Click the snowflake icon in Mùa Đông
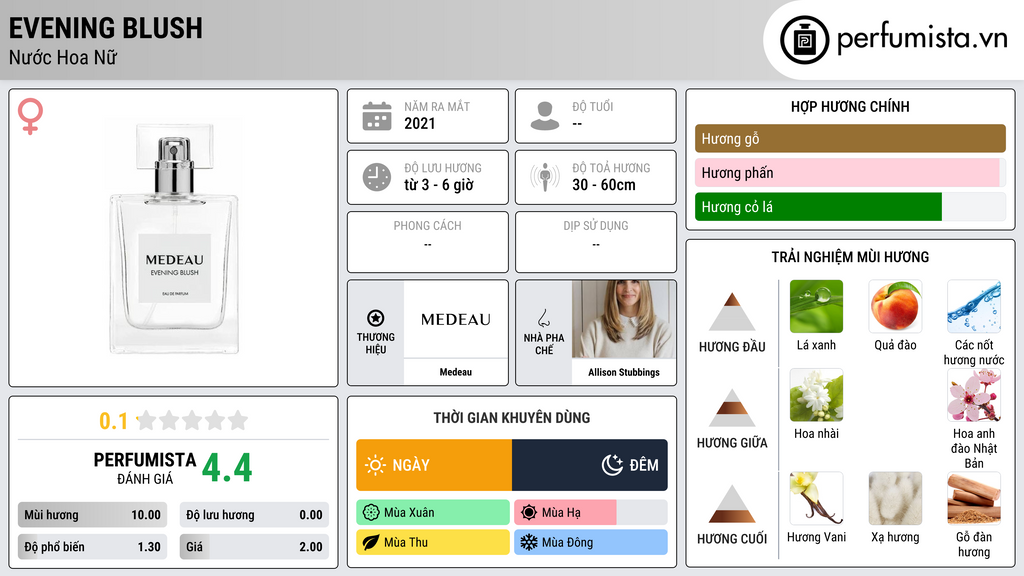This screenshot has height=576, width=1024. point(529,542)
